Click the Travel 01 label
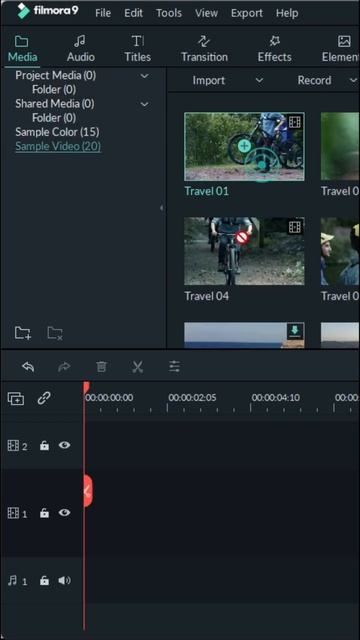Viewport: 360px width, 640px height. coord(207,191)
